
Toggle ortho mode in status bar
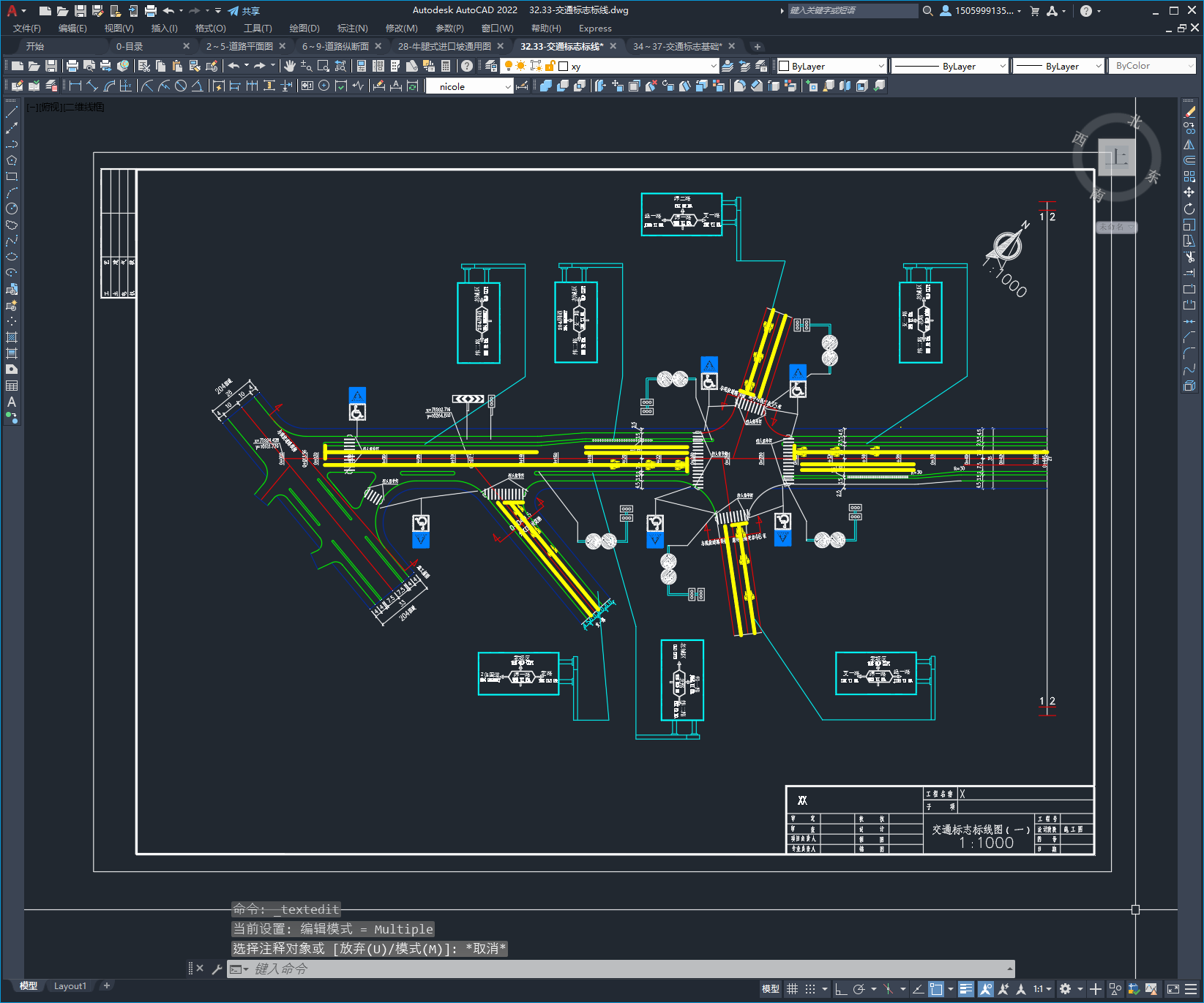[841, 989]
